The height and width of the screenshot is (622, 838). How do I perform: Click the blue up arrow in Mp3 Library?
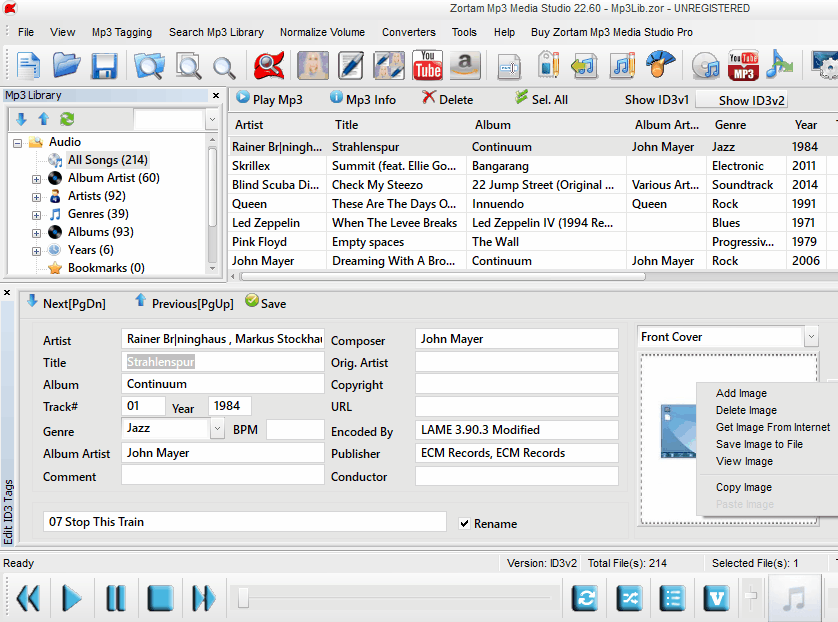click(44, 119)
